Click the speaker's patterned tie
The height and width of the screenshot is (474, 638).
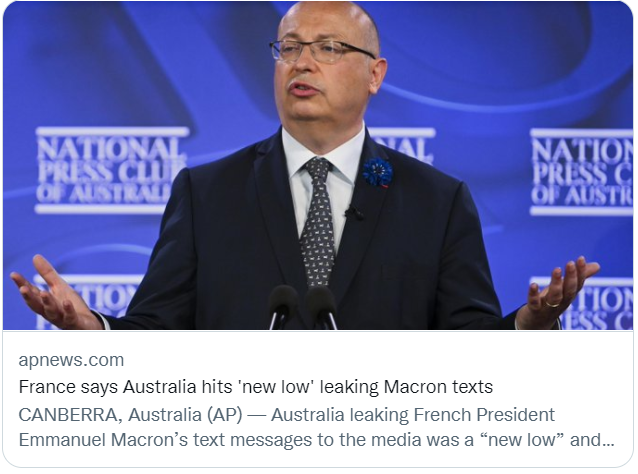point(318,222)
